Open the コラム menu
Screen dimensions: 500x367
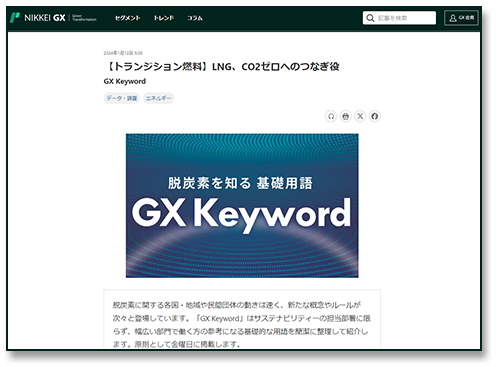[x=195, y=18]
